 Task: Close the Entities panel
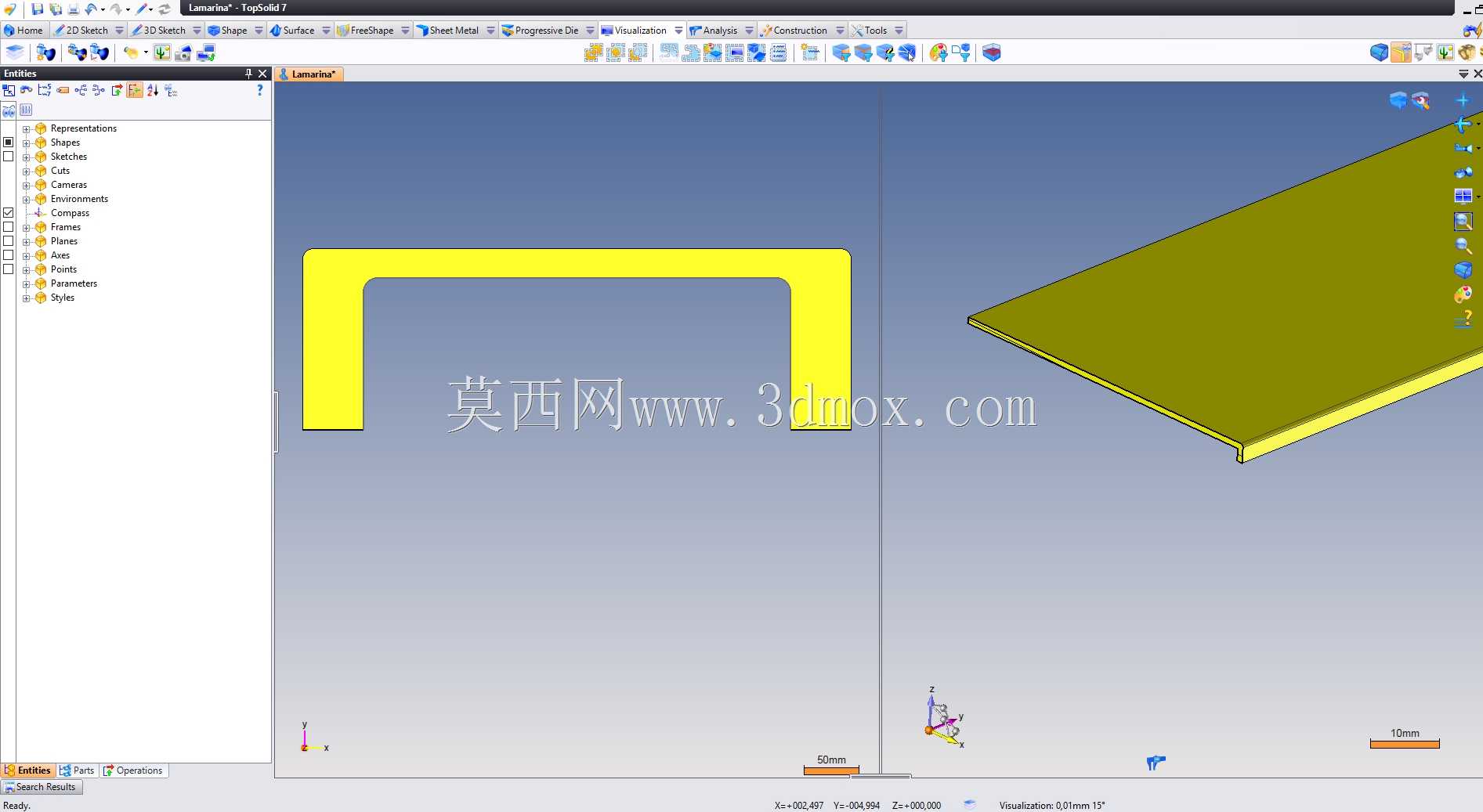262,74
